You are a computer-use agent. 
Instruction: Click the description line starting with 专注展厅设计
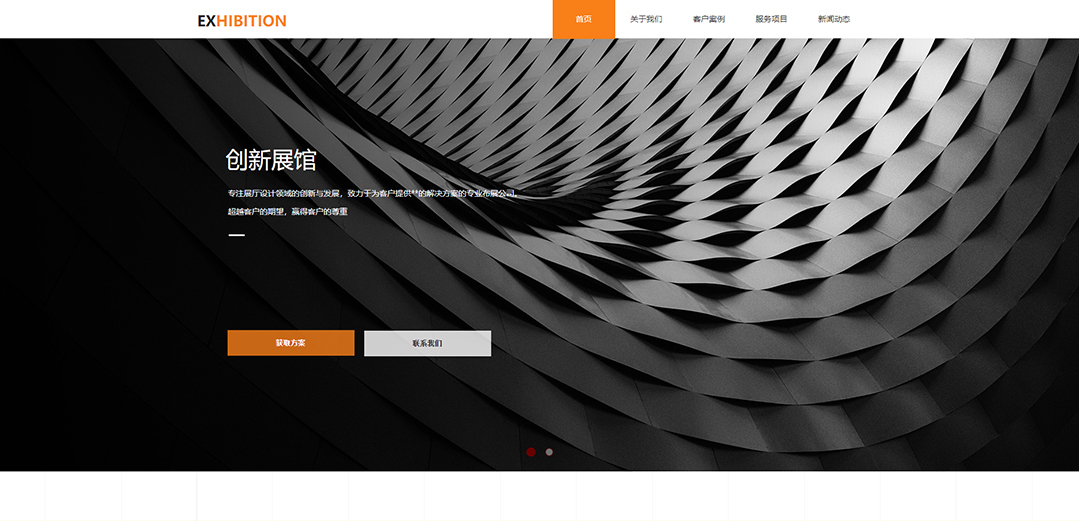(x=372, y=193)
